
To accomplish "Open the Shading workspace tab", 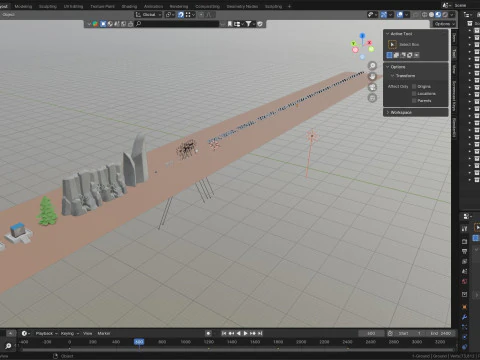I will (x=129, y=6).
